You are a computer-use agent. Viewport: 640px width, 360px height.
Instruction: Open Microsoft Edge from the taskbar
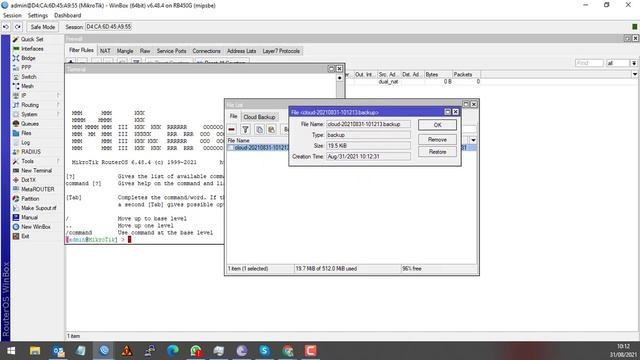pos(173,351)
